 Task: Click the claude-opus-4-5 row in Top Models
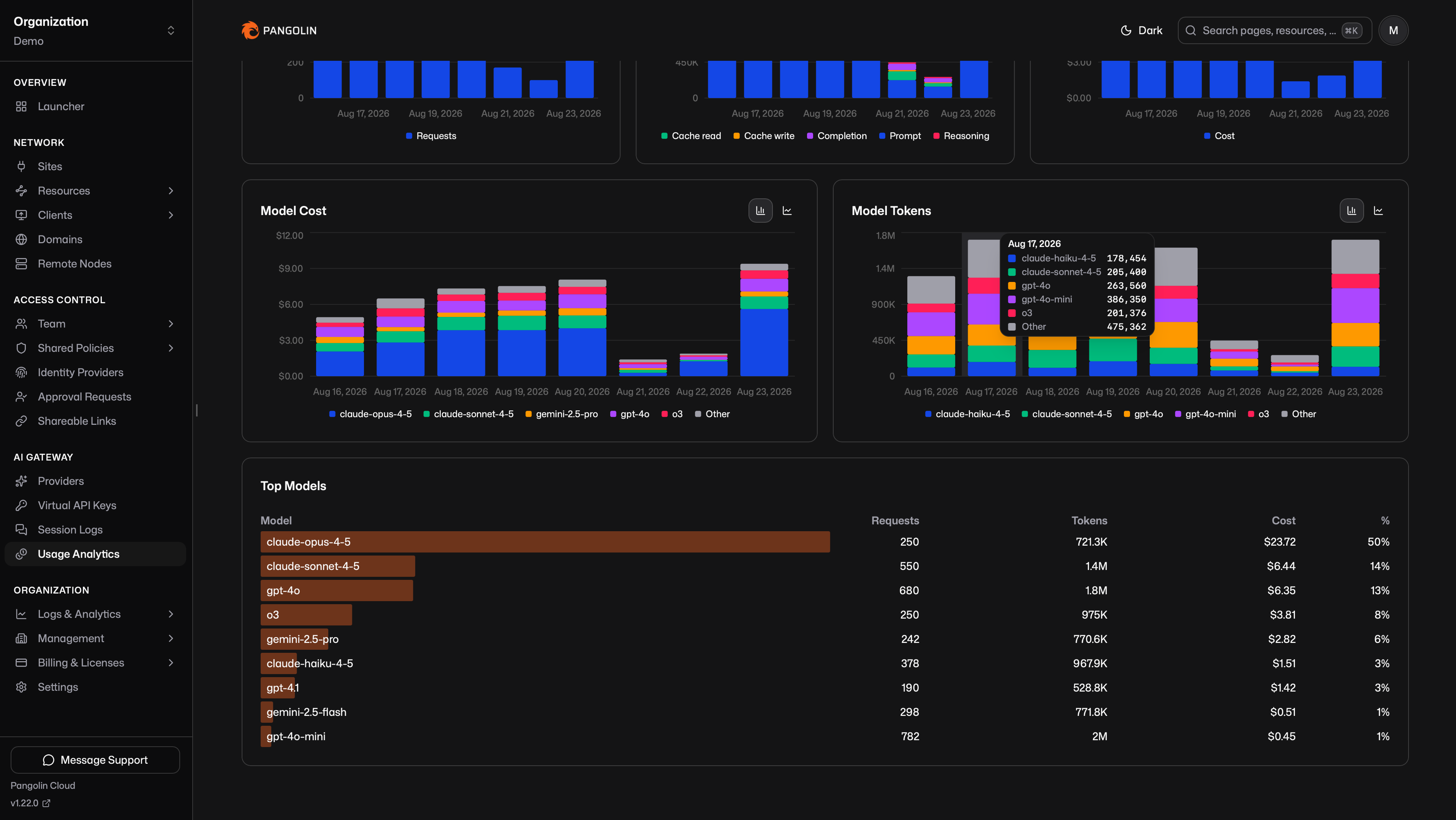(825, 541)
